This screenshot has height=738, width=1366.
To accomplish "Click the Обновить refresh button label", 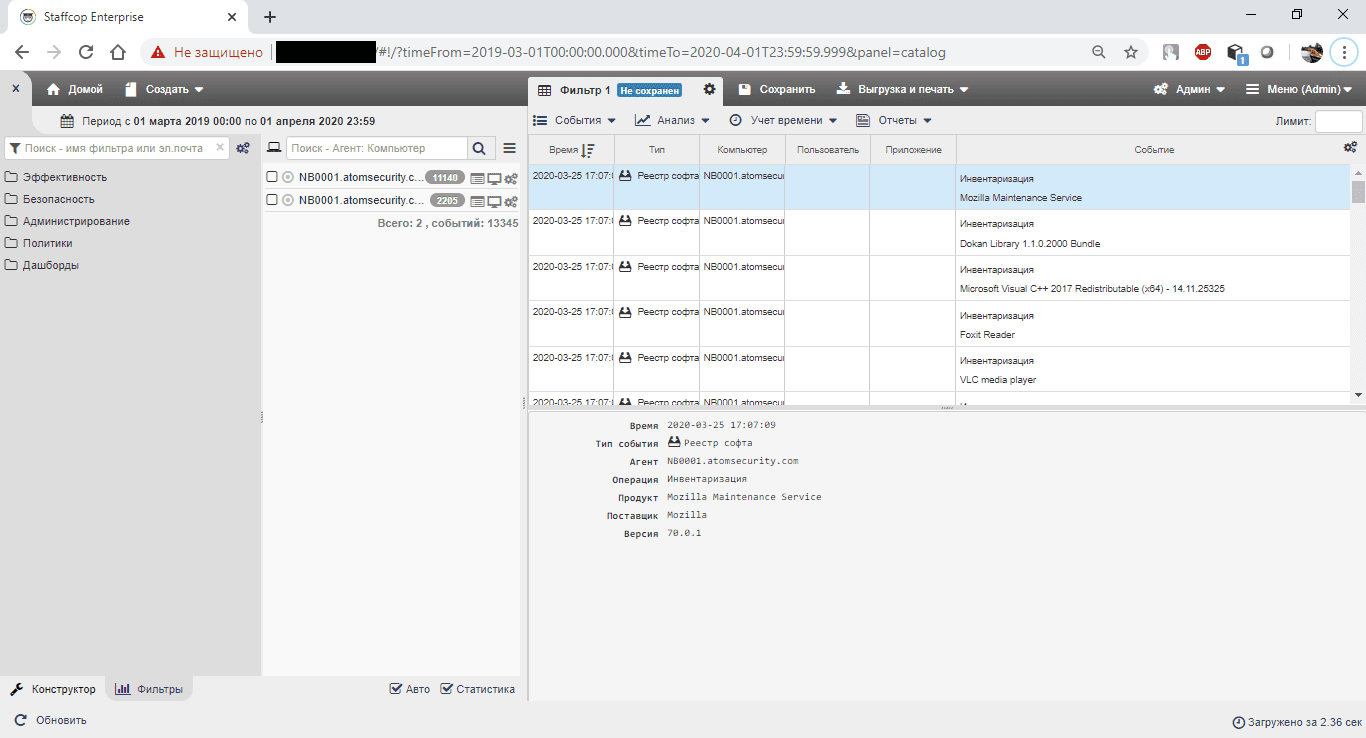I will pos(61,720).
